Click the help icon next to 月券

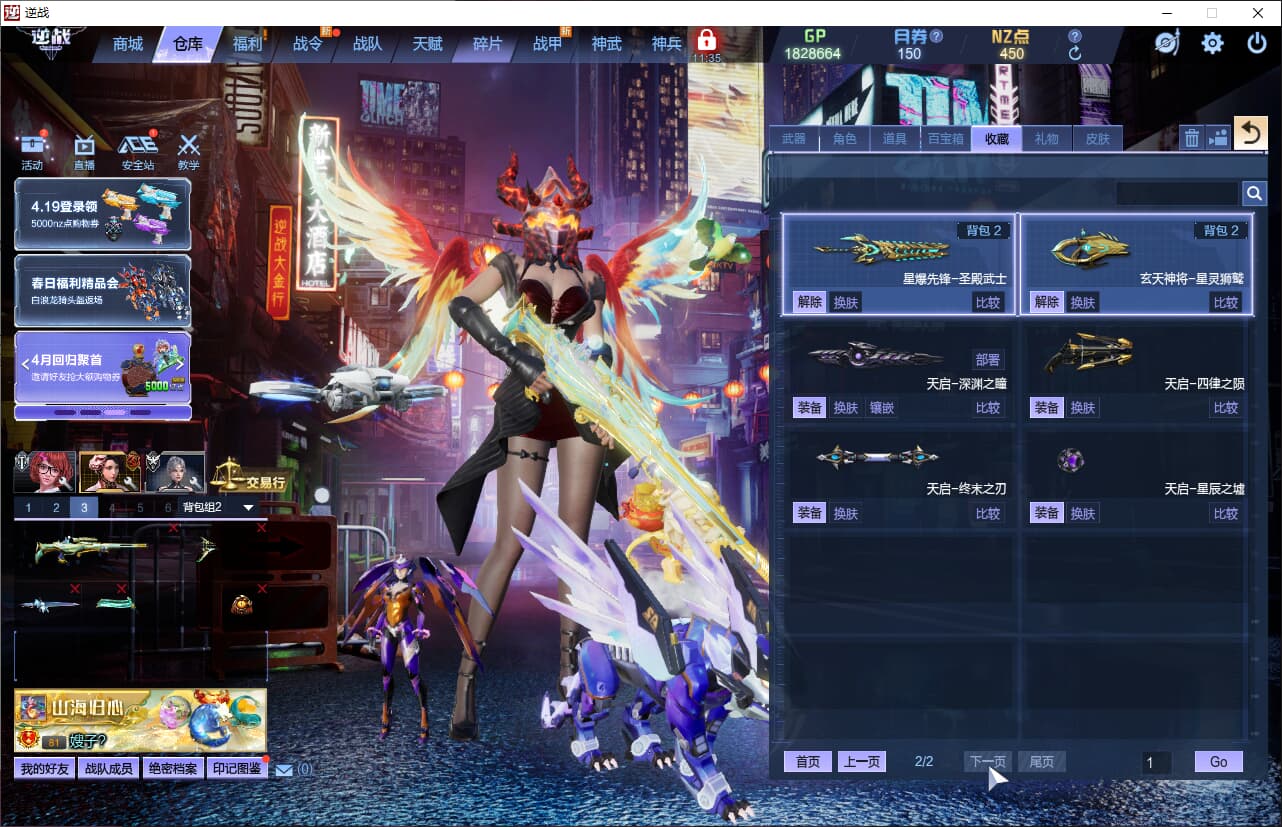pos(937,36)
